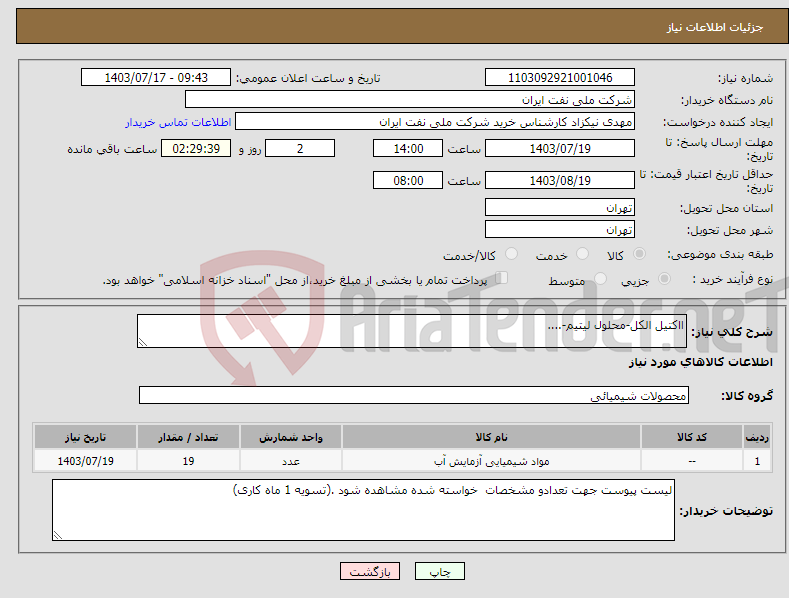The height and width of the screenshot is (598, 789).
Task: Click the announcement date field 1403/07/17 - 09:43
Action: (x=155, y=78)
